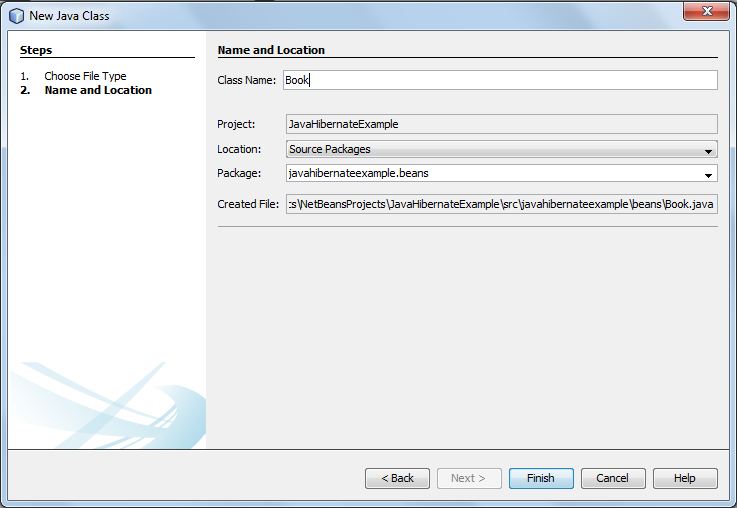The height and width of the screenshot is (508, 737).
Task: Click the Created File path field
Action: [502, 204]
